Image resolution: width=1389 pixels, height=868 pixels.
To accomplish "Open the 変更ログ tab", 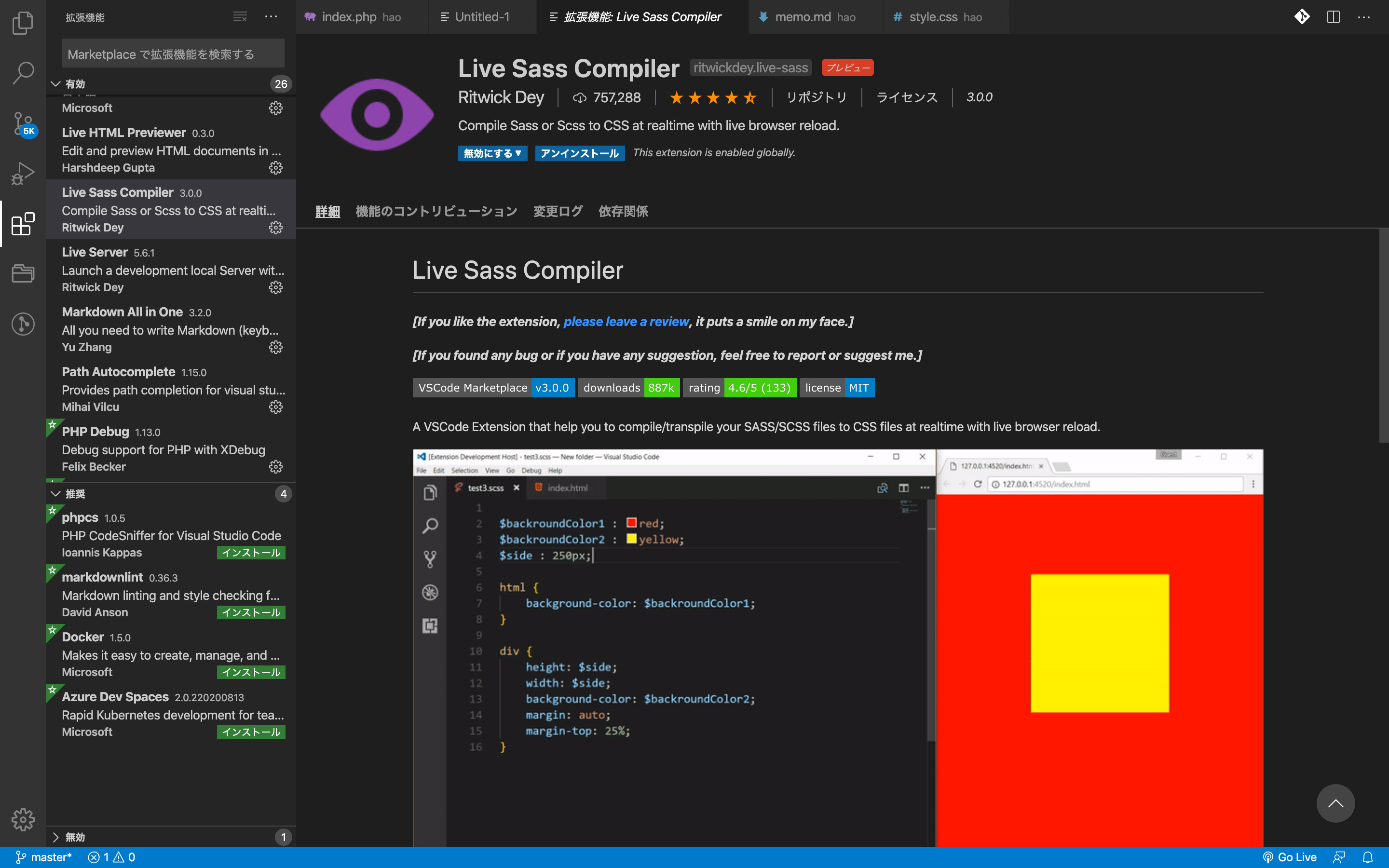I will 558,211.
